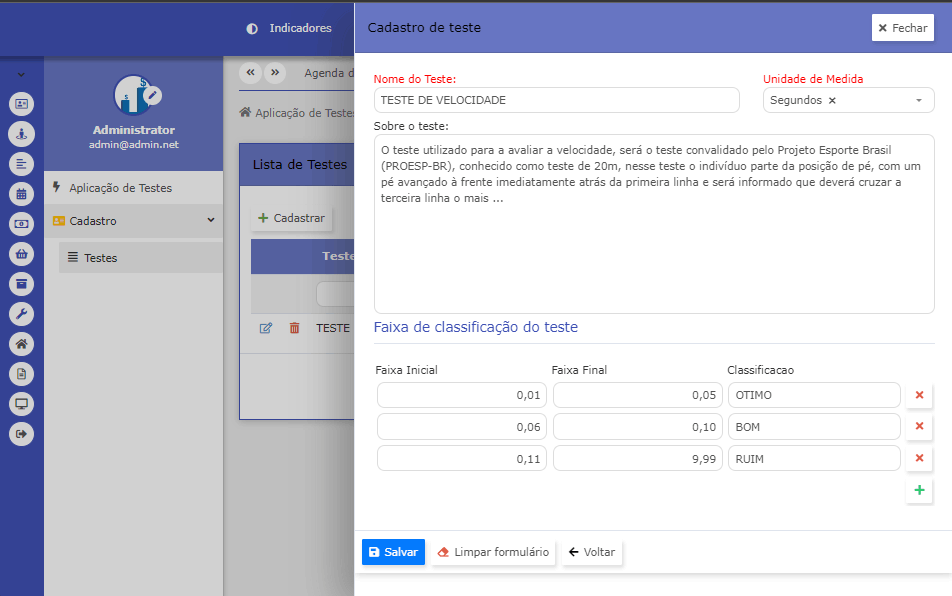Click the red trash icon in test list

(x=294, y=328)
